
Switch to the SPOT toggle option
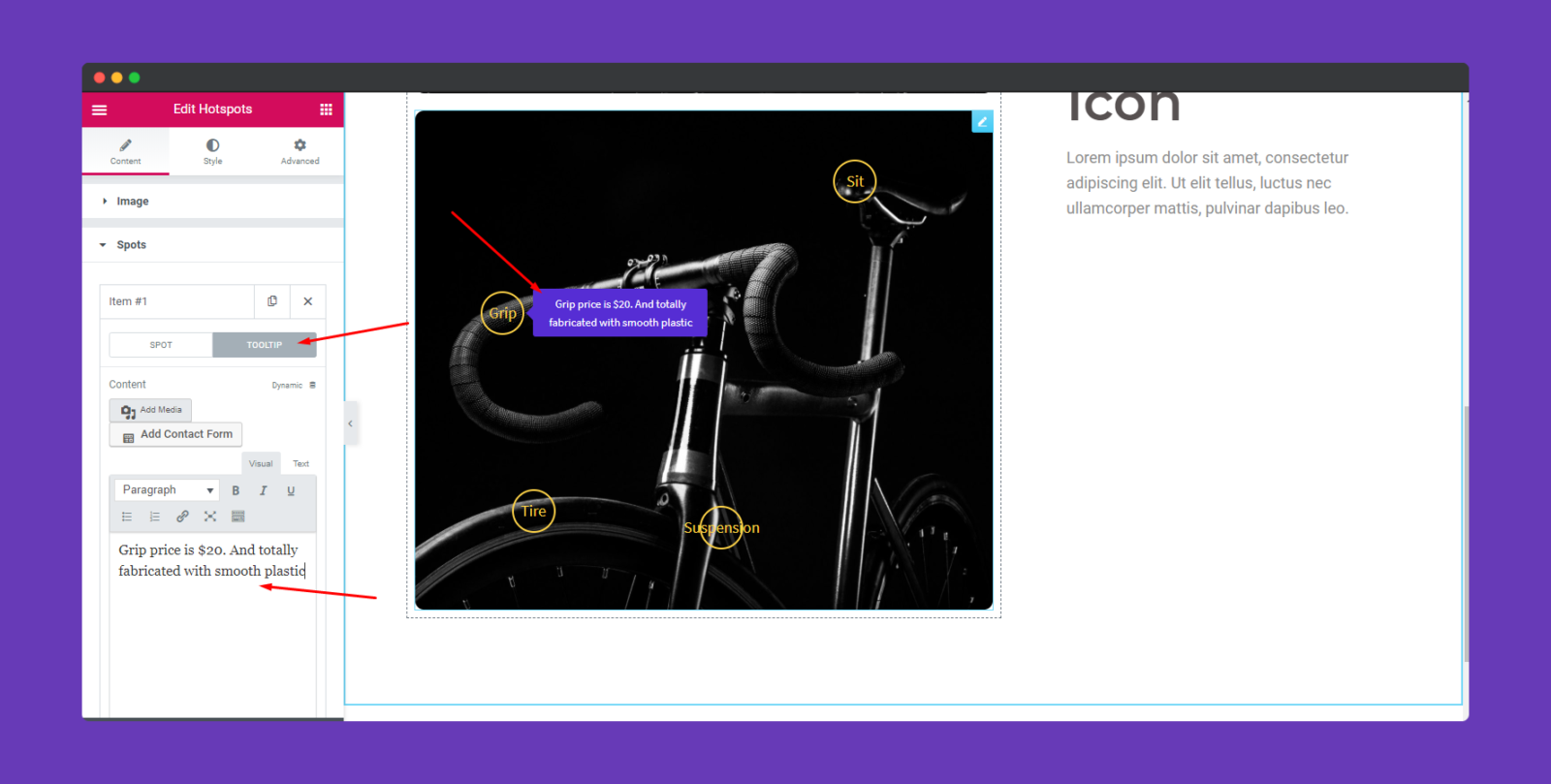click(x=161, y=345)
